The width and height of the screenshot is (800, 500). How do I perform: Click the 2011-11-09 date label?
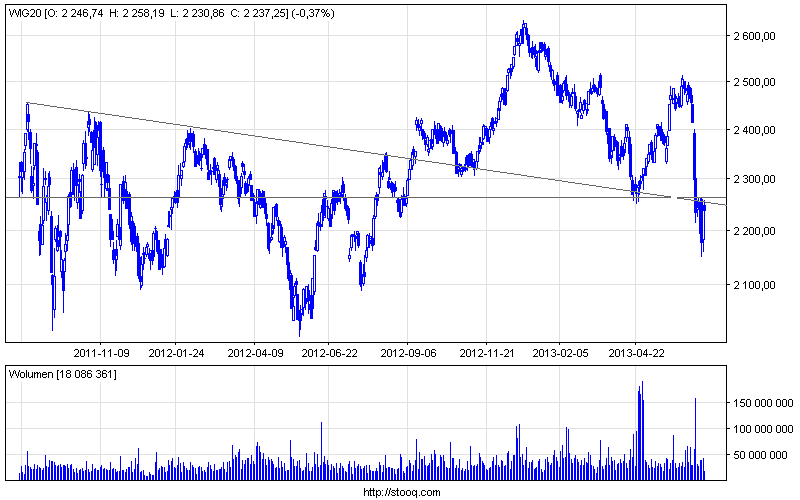[102, 353]
